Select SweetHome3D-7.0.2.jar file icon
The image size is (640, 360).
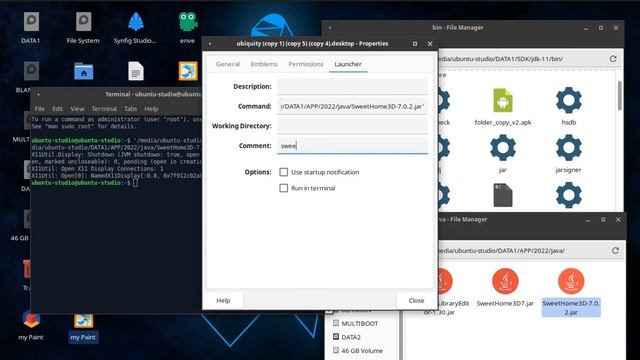(571, 281)
